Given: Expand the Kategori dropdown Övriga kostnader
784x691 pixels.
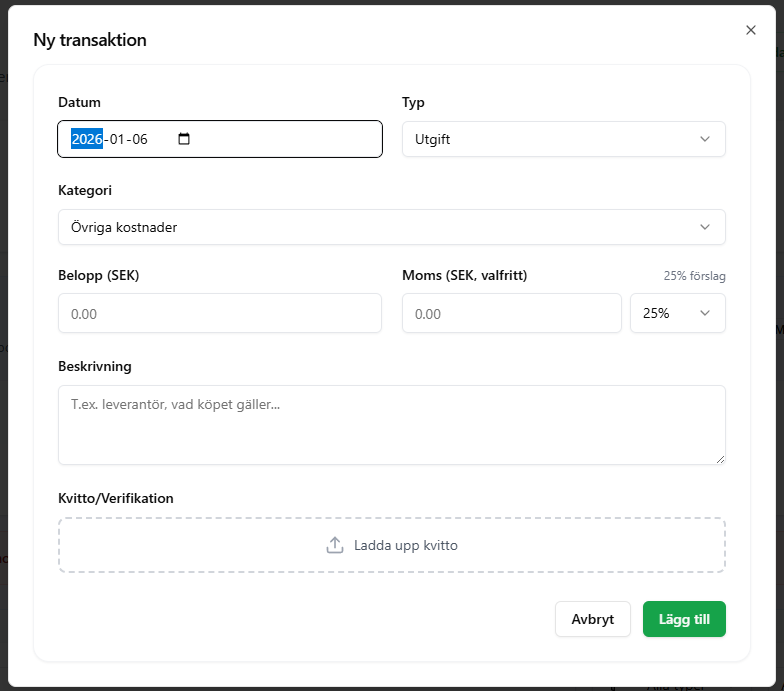Looking at the screenshot, I should click(x=391, y=227).
